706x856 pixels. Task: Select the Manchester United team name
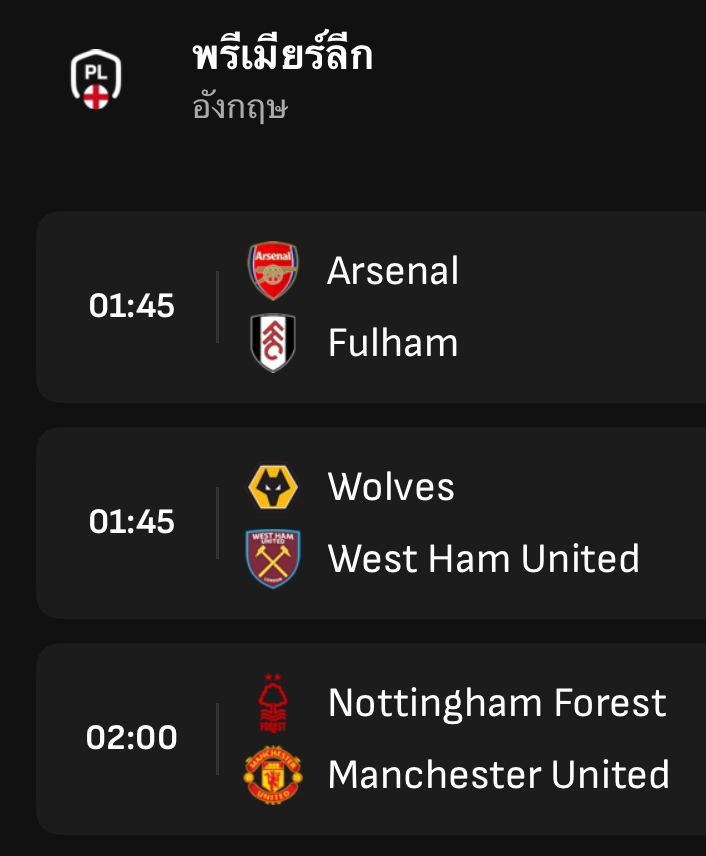[x=499, y=775]
